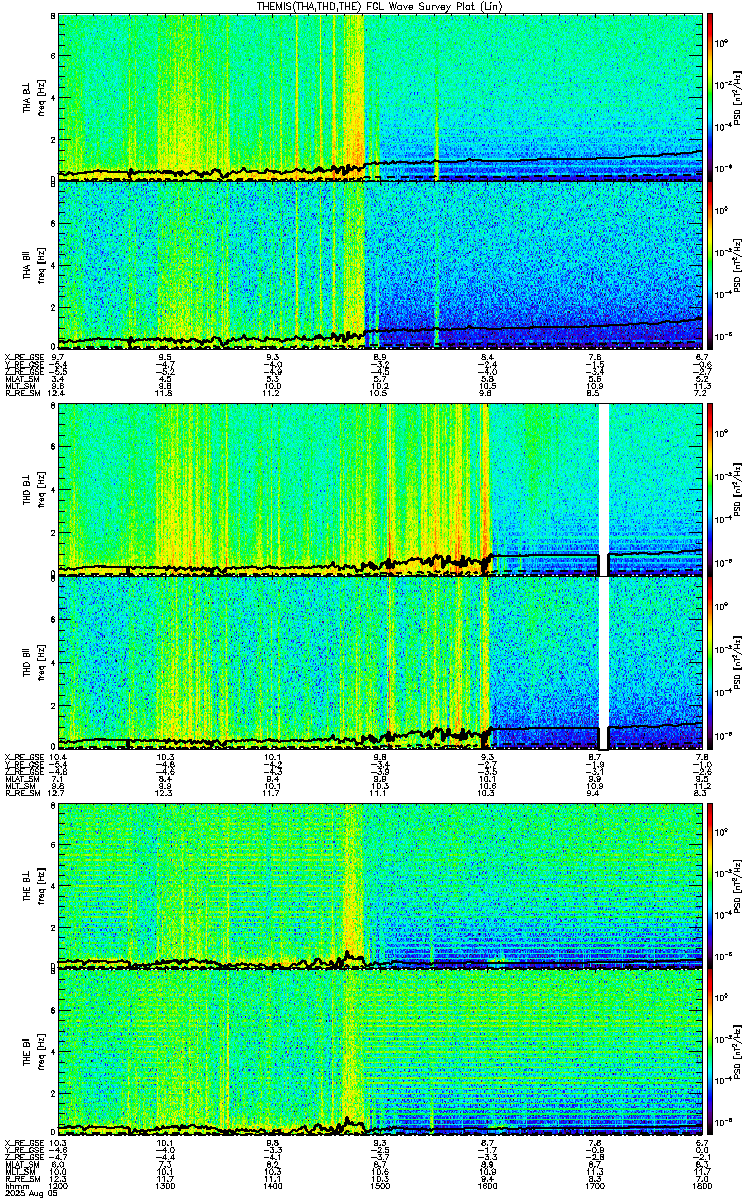Click the 1200 tick label on bottom time axis

tap(58, 1185)
